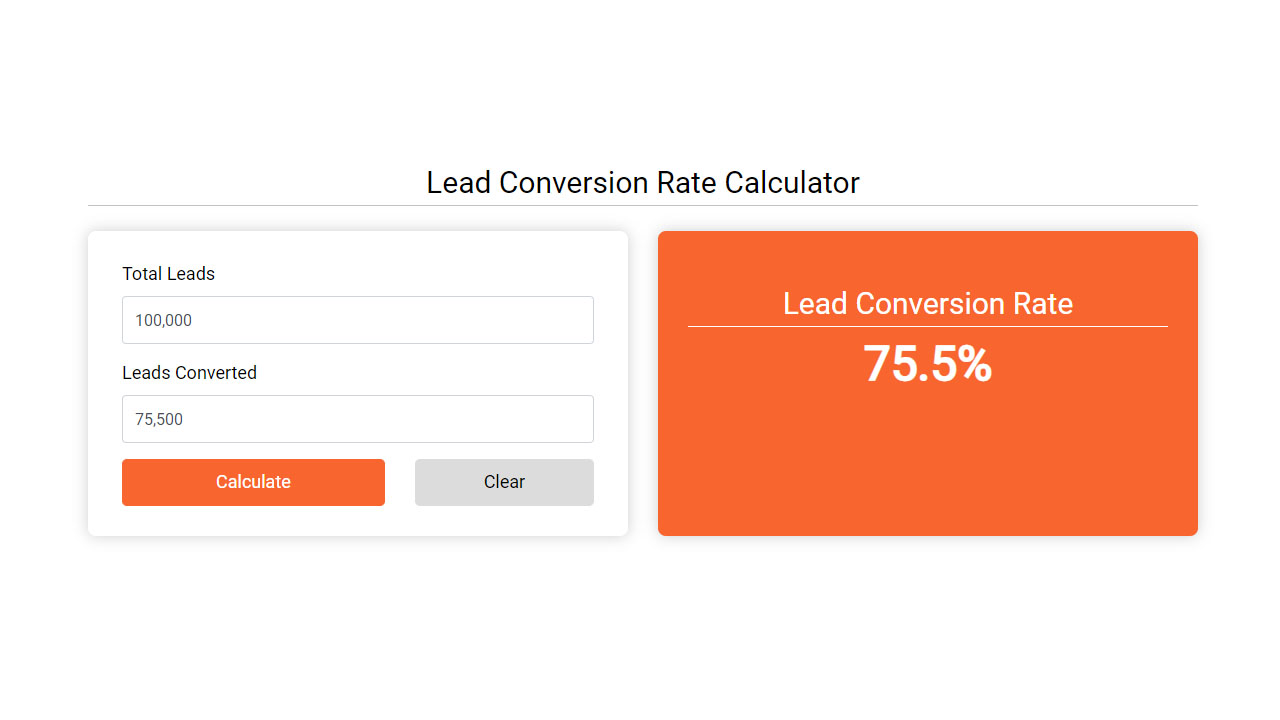Place cursor in the Total Leads box
This screenshot has width=1280, height=720.
click(357, 320)
